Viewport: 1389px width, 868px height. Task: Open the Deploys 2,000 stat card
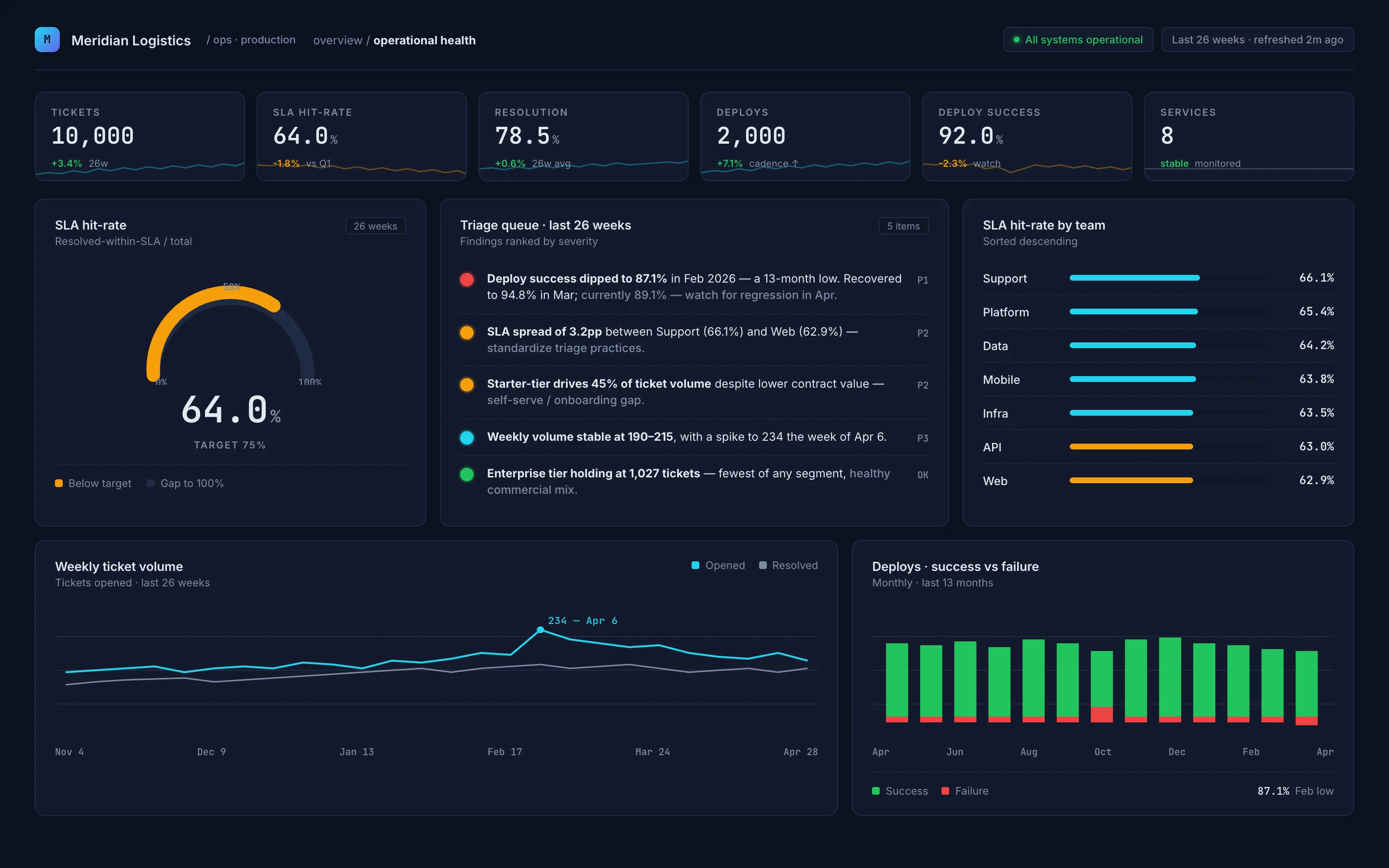805,136
